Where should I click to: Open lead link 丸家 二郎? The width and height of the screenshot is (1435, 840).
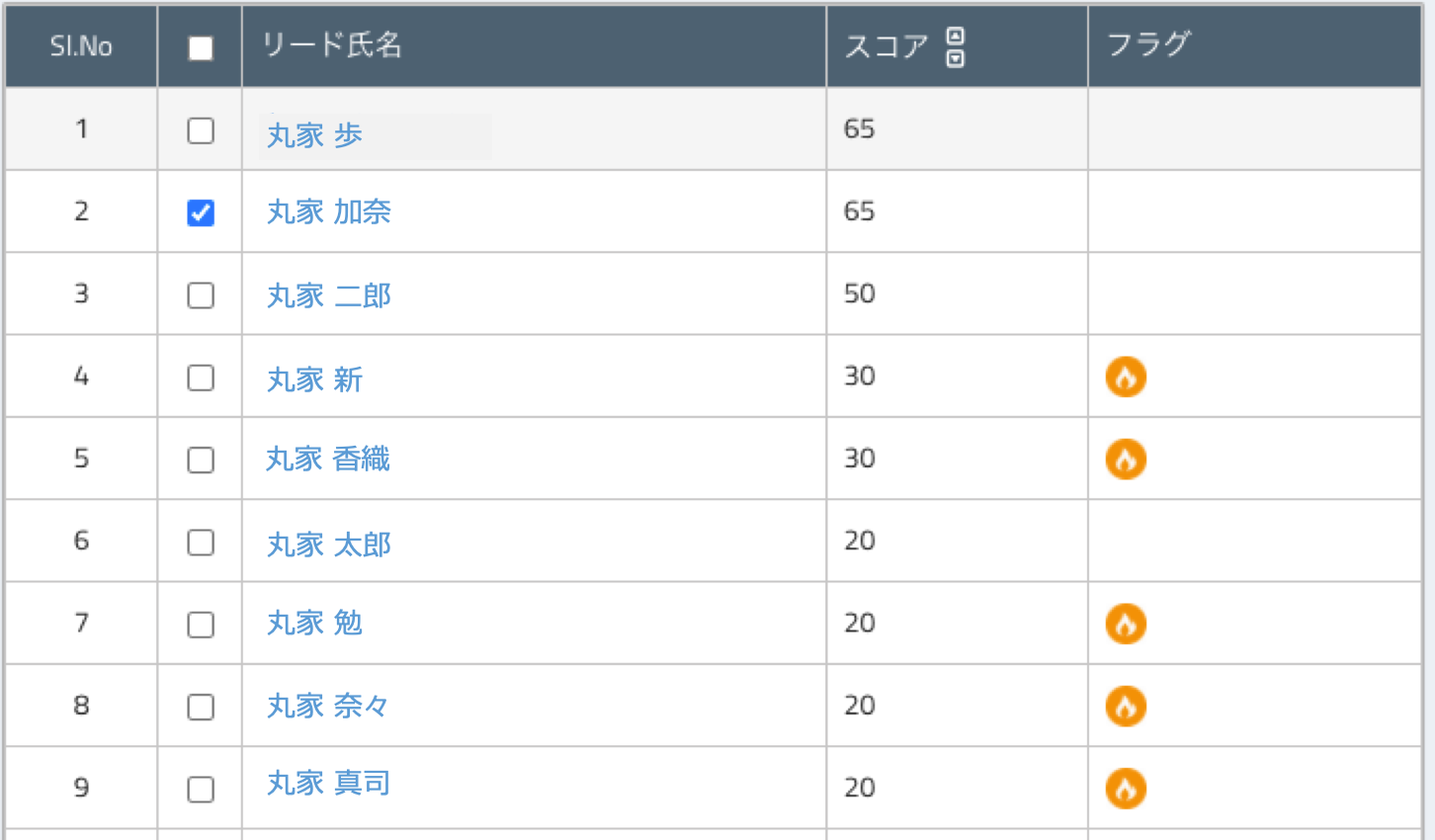[x=329, y=294]
